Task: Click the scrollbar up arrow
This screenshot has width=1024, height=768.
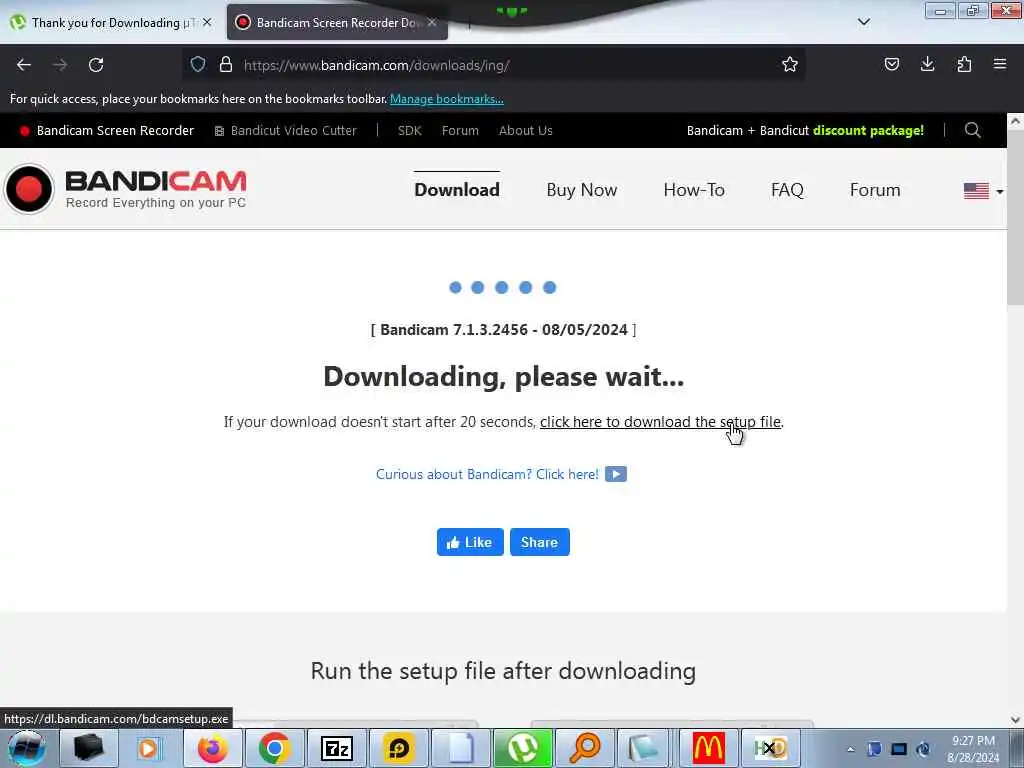Action: [1016, 120]
